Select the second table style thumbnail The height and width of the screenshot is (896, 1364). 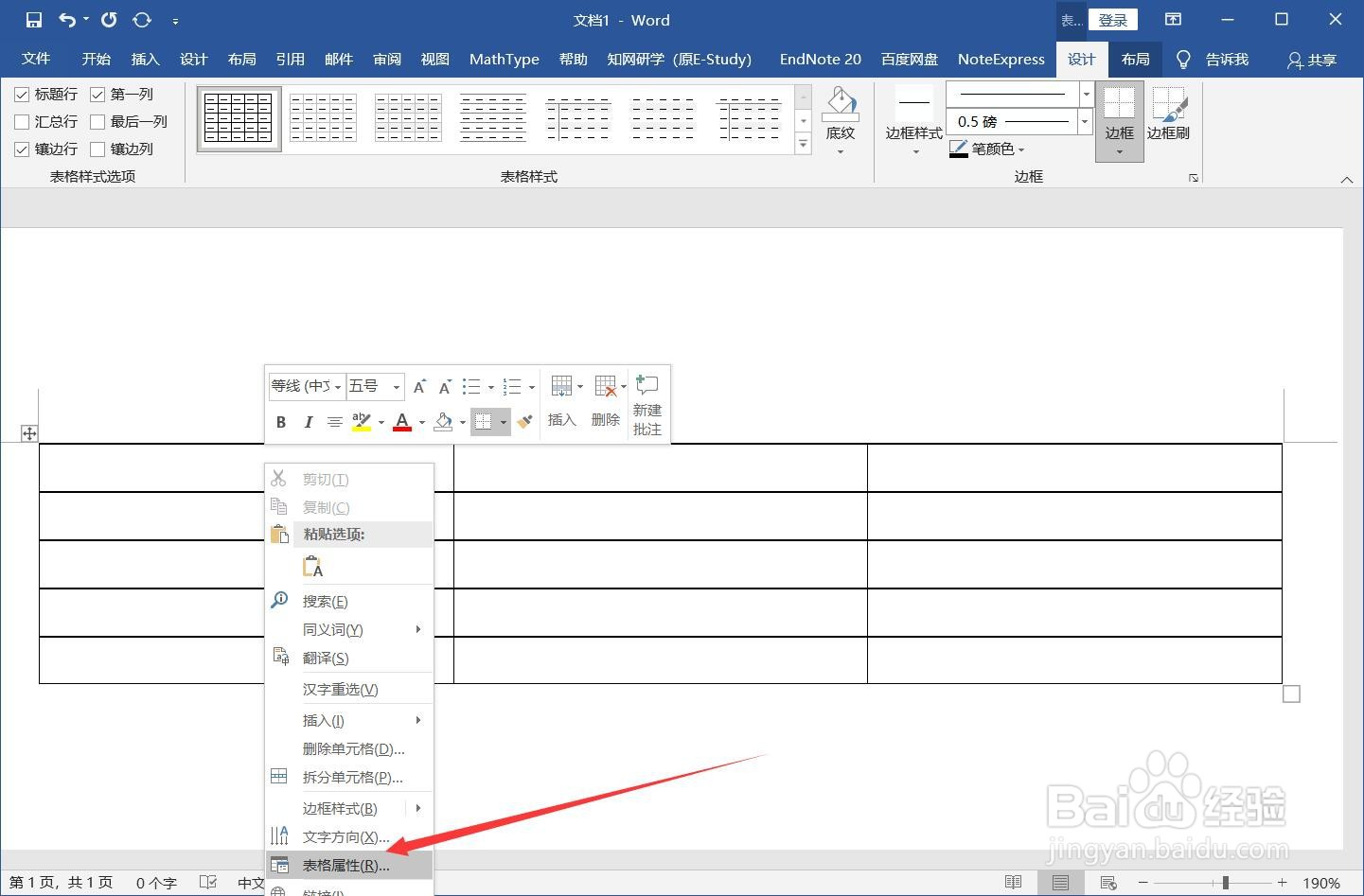[x=323, y=118]
